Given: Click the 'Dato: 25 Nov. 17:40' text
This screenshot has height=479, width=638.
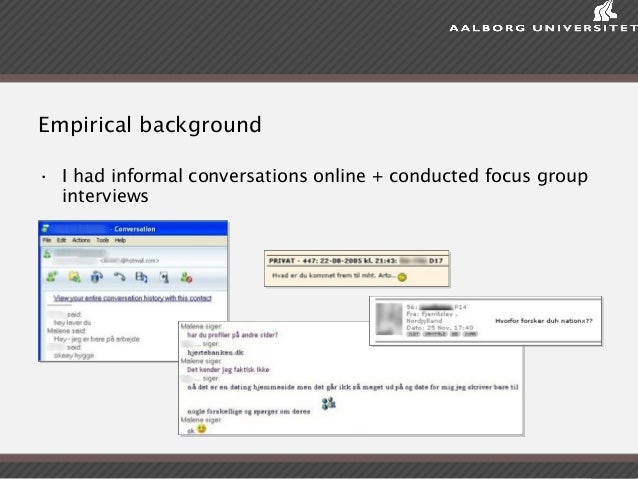Looking at the screenshot, I should 439,327.
